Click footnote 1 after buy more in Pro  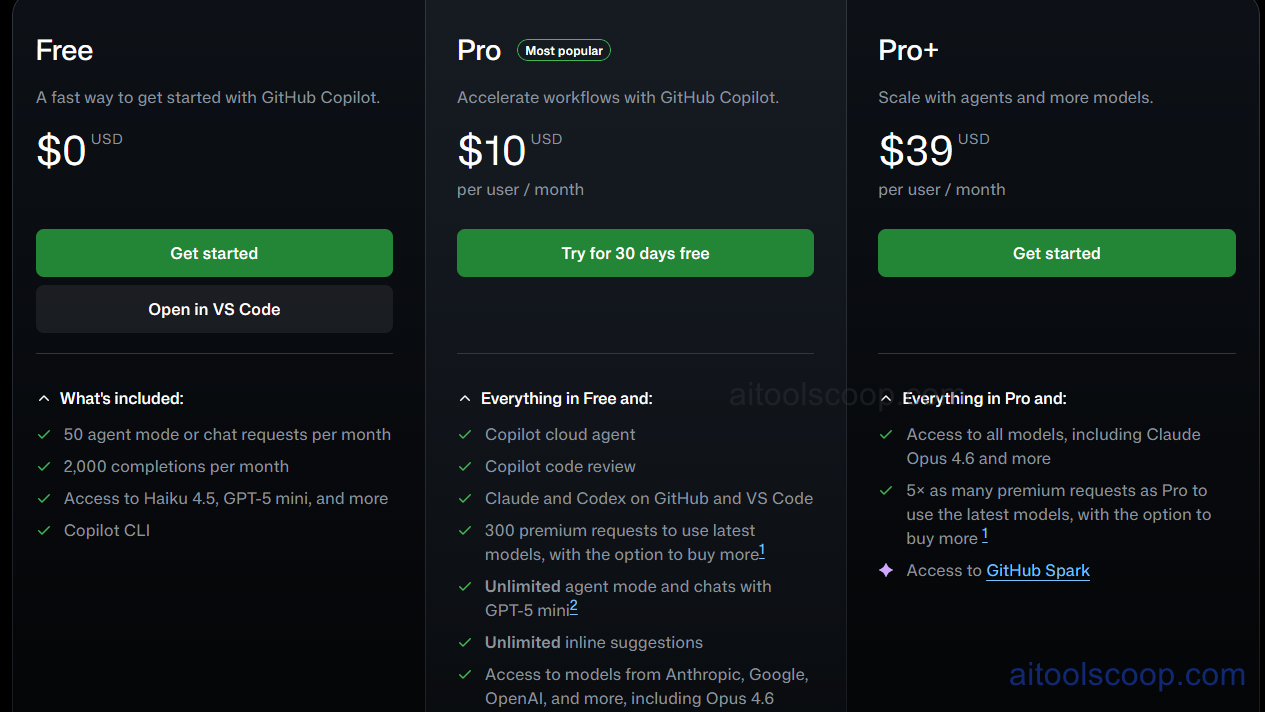tap(762, 549)
